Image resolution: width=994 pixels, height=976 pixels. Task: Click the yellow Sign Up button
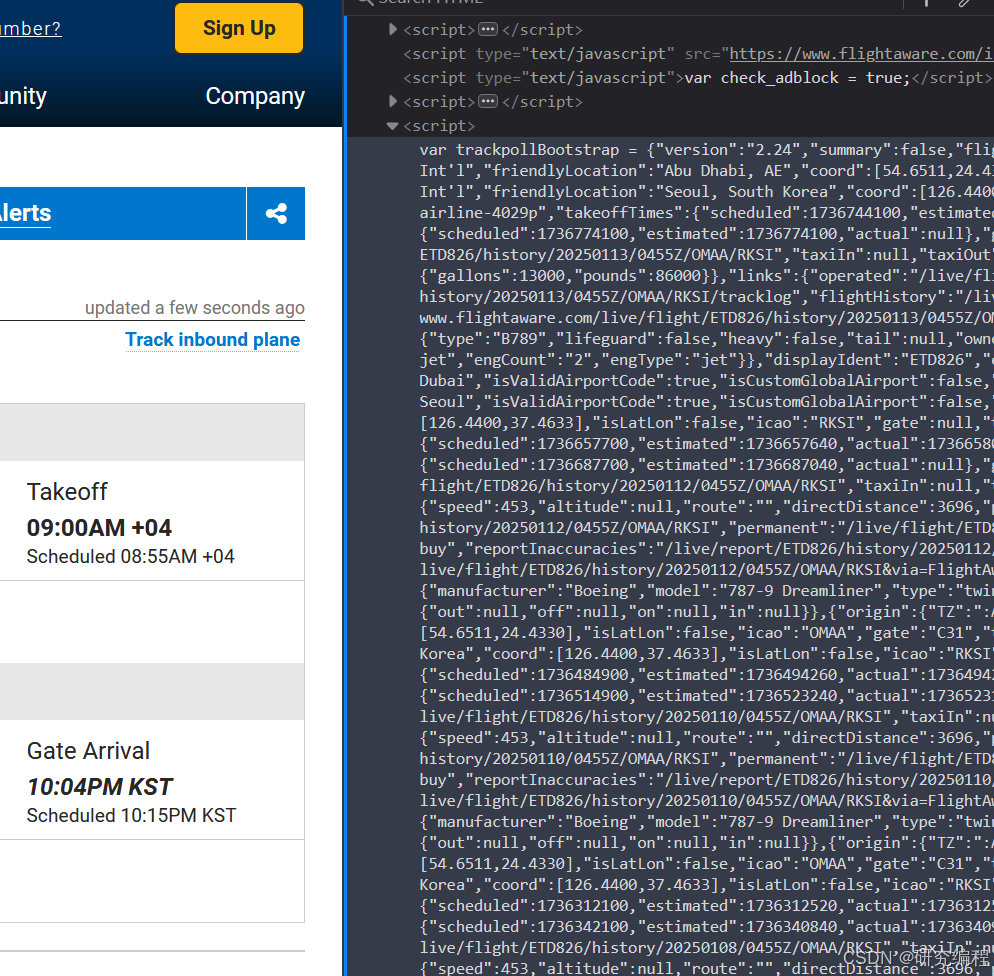[239, 28]
